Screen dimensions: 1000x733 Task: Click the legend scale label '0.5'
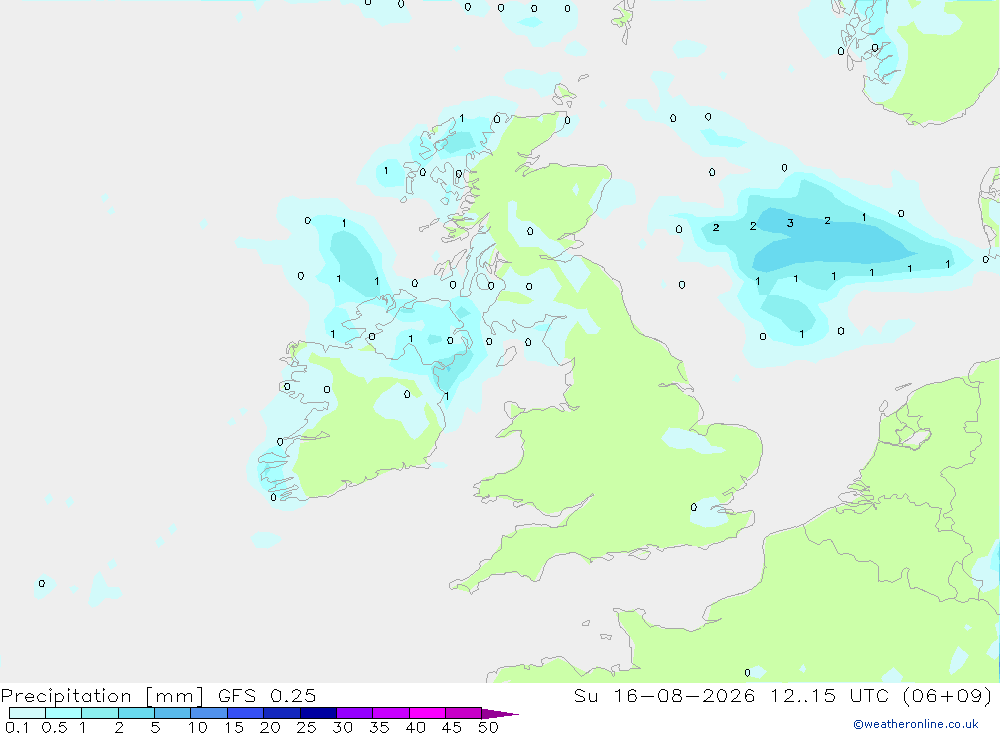coord(54,727)
